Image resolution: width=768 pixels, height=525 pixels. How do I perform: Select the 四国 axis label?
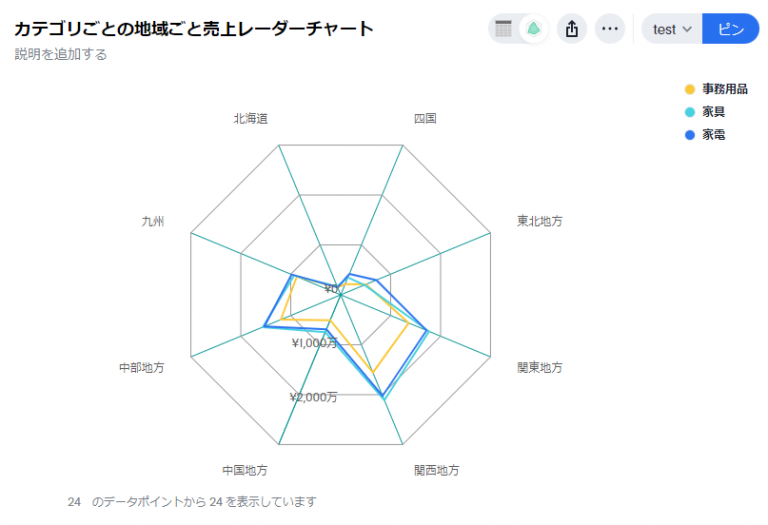click(x=425, y=119)
